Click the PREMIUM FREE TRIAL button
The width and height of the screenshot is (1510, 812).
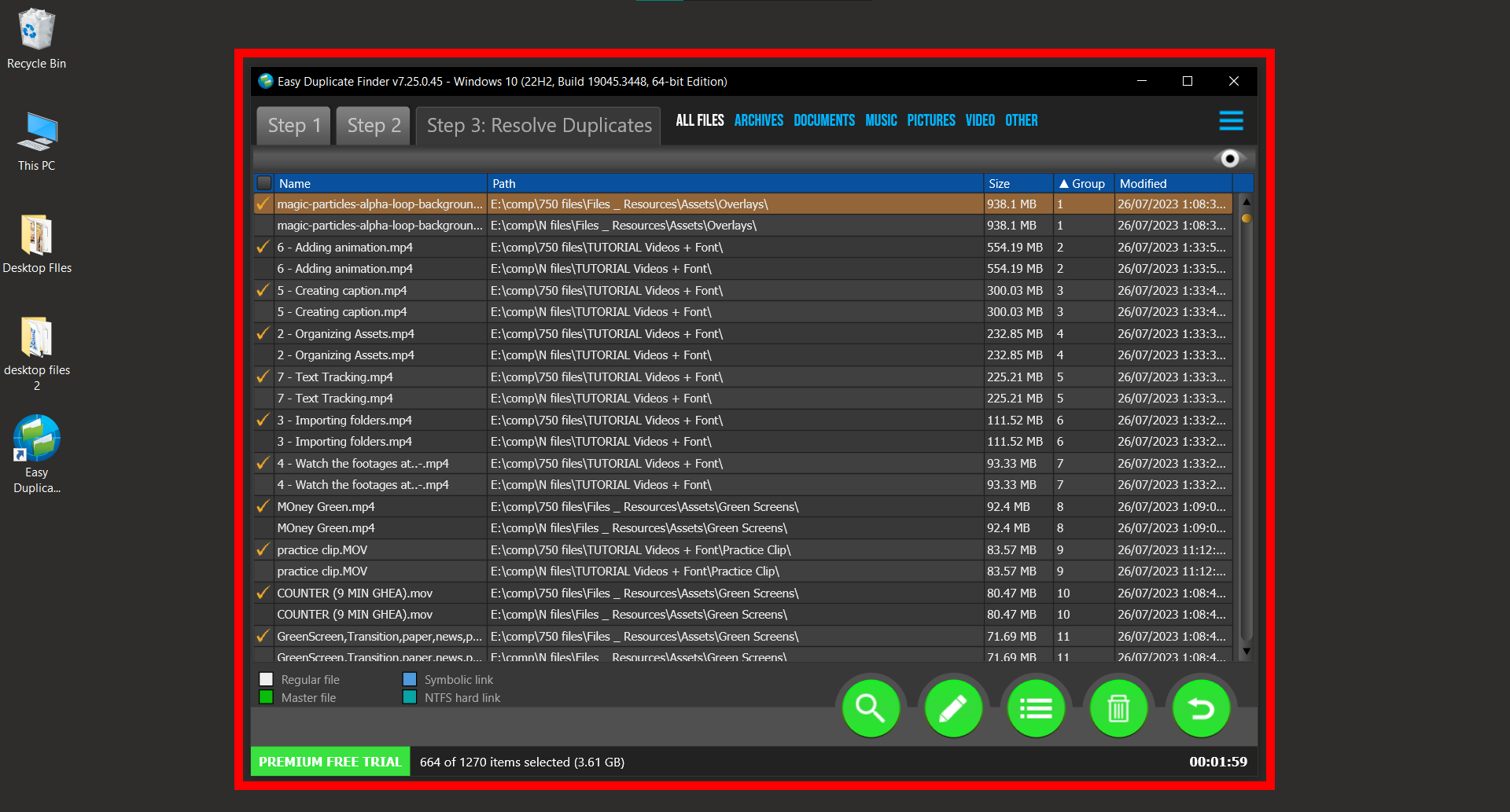pos(330,761)
